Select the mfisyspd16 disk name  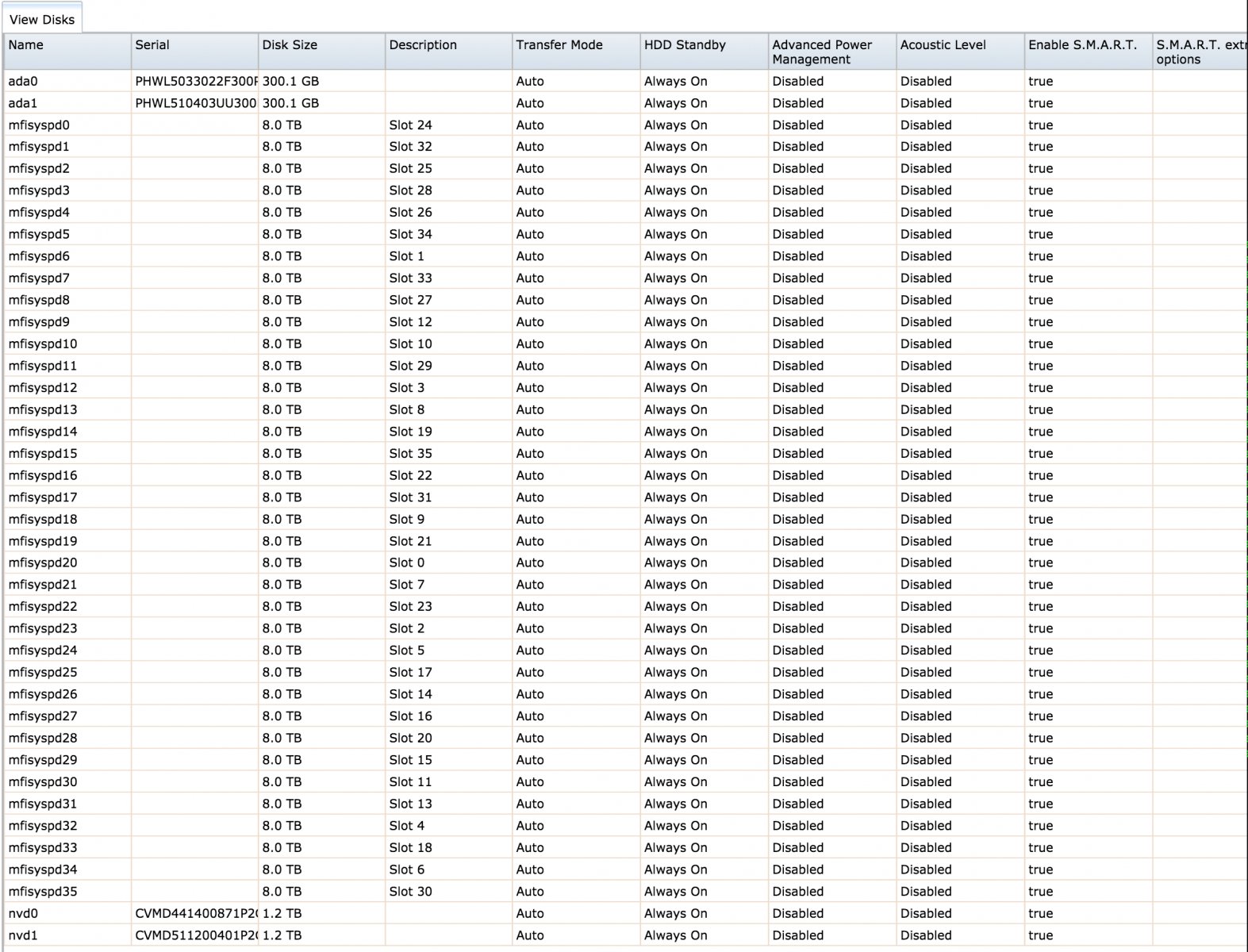pyautogui.click(x=43, y=475)
